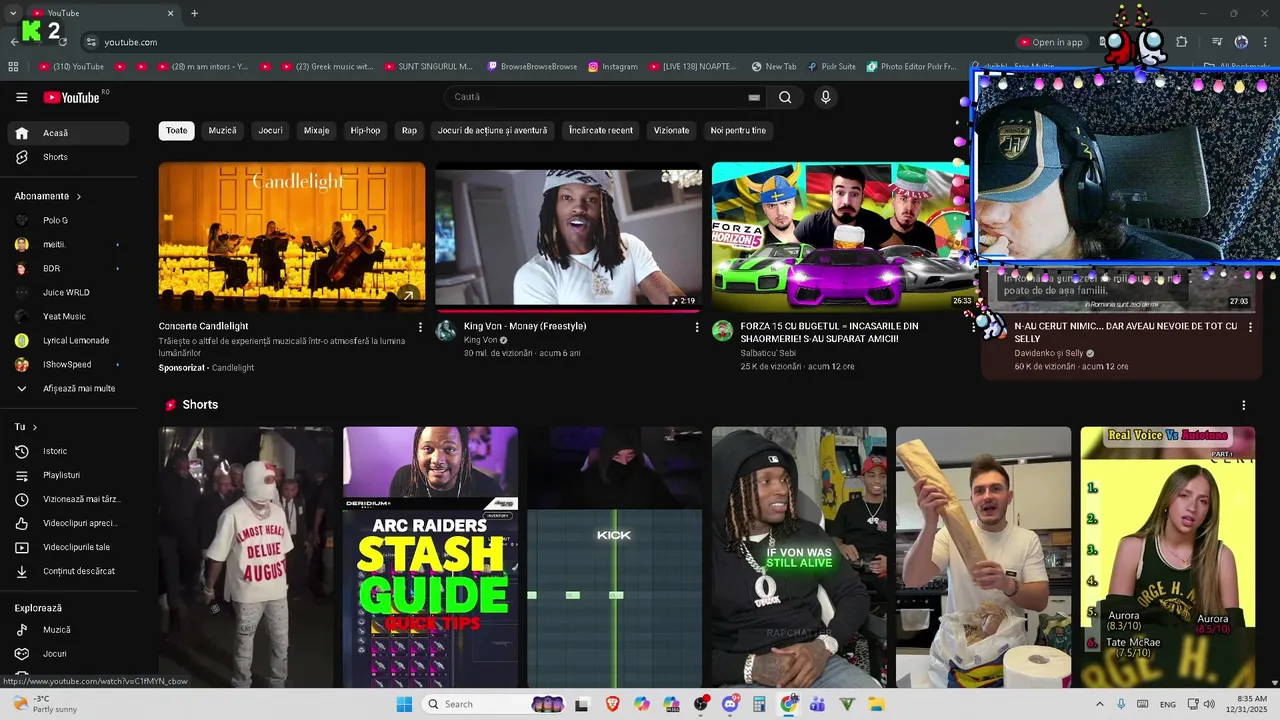Screen dimensions: 1280x720
Task: Open the Juice WRLD subscription
Action: point(69,292)
